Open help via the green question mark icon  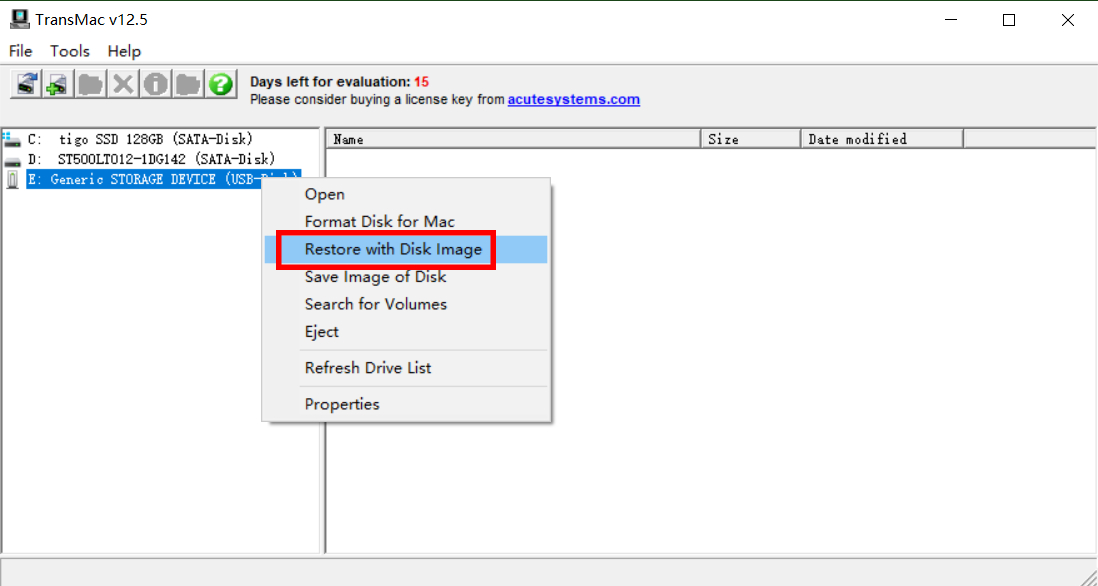pyautogui.click(x=221, y=84)
